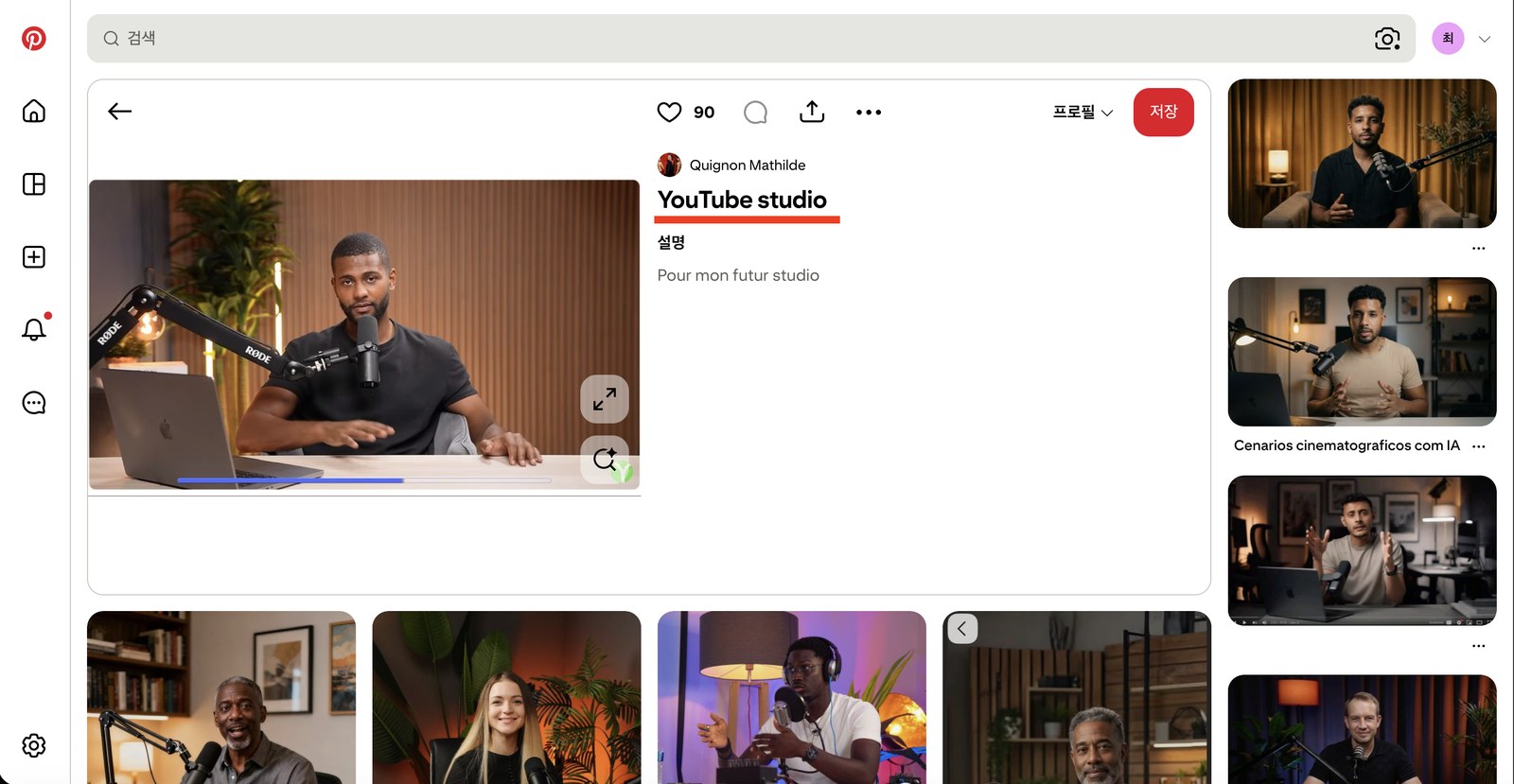Start visual search with camera icon

(x=1387, y=38)
